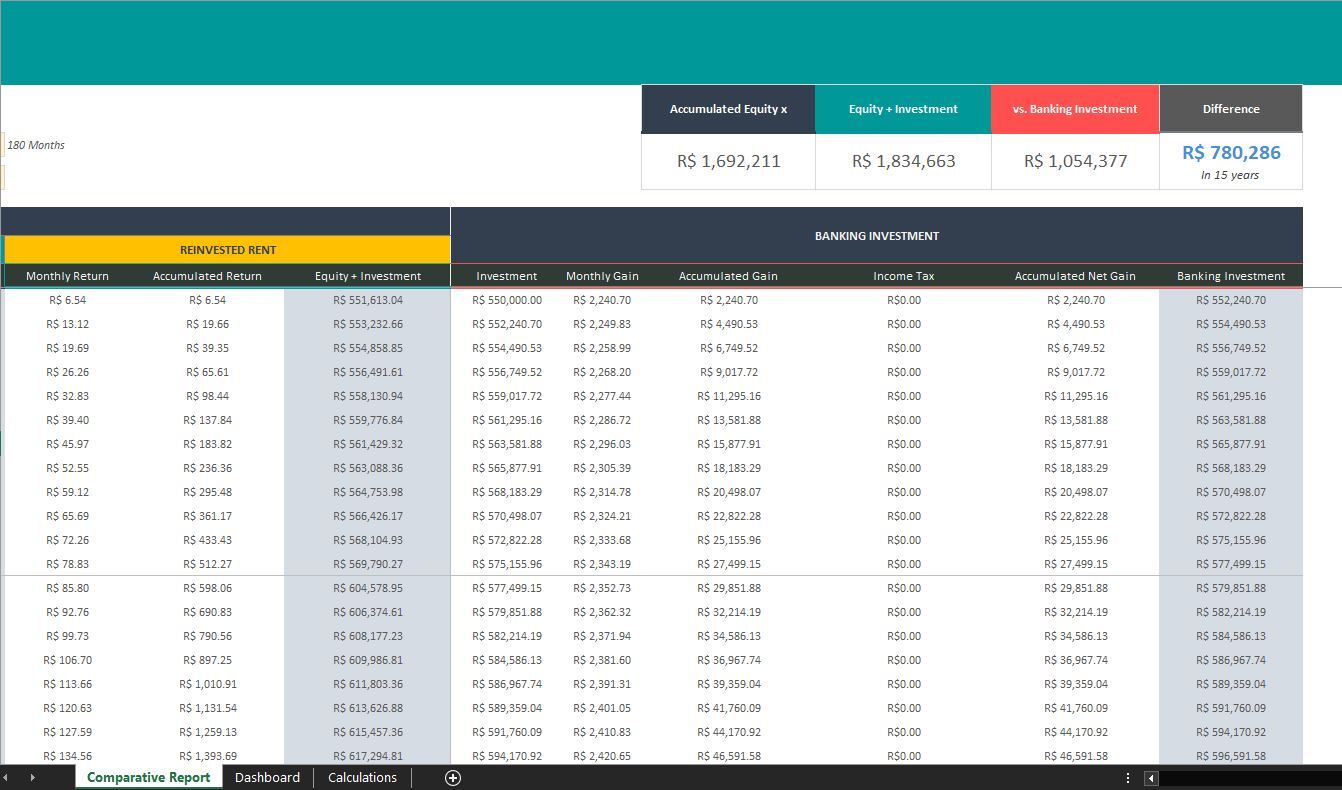Select the Income Tax column header
The image size is (1342, 790).
coord(904,276)
